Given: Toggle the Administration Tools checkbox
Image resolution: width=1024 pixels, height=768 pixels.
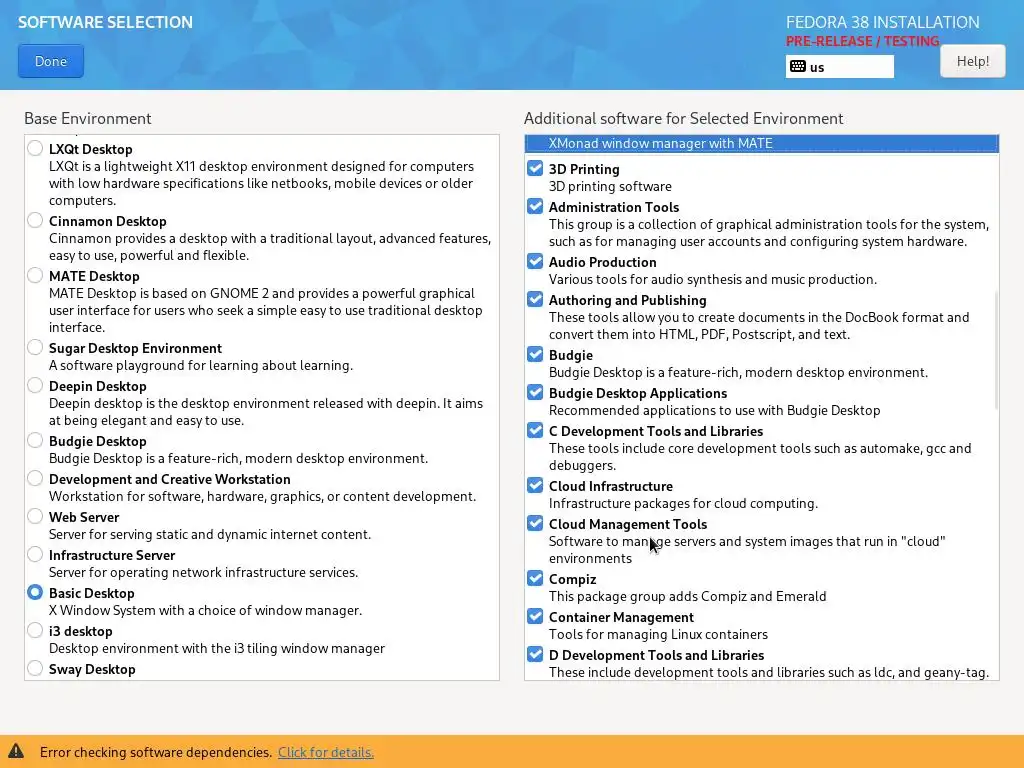Looking at the screenshot, I should coord(535,206).
